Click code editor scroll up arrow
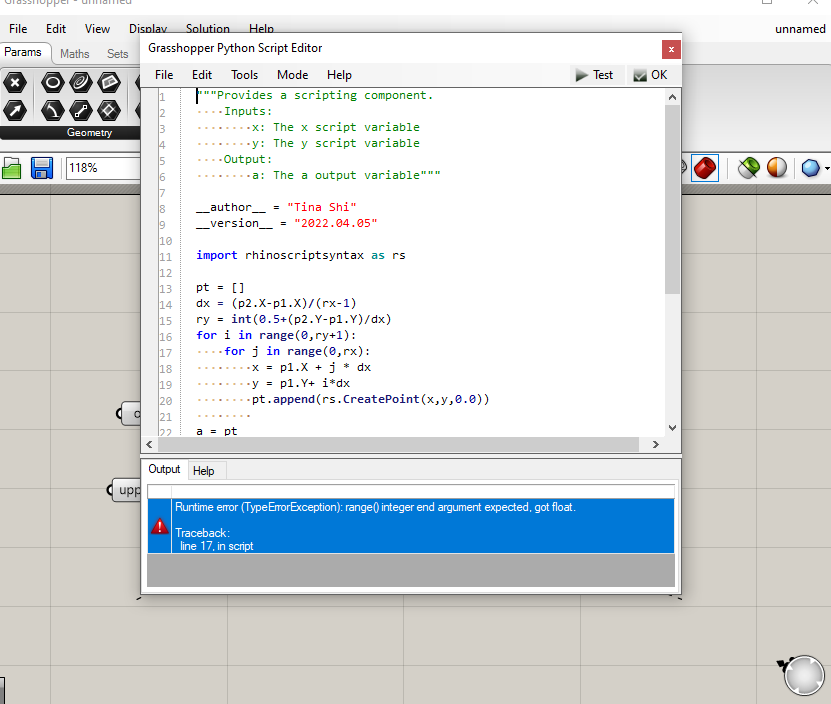The width and height of the screenshot is (831, 704). [x=672, y=97]
